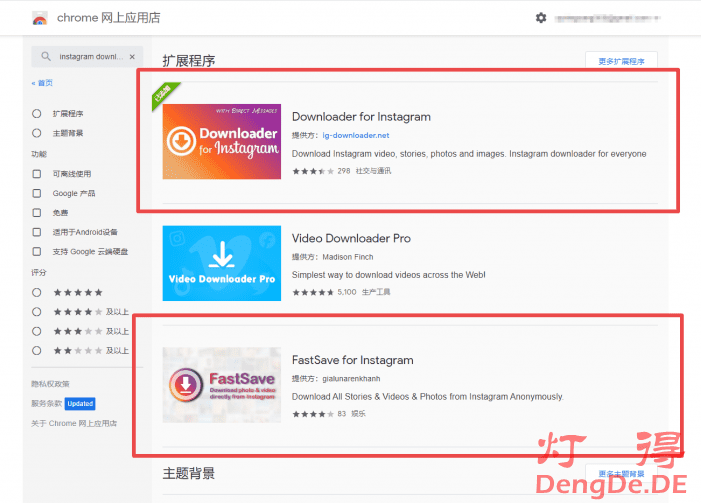Open the FastSave for Instagram thumbnail
This screenshot has height=503, width=701.
point(221,385)
